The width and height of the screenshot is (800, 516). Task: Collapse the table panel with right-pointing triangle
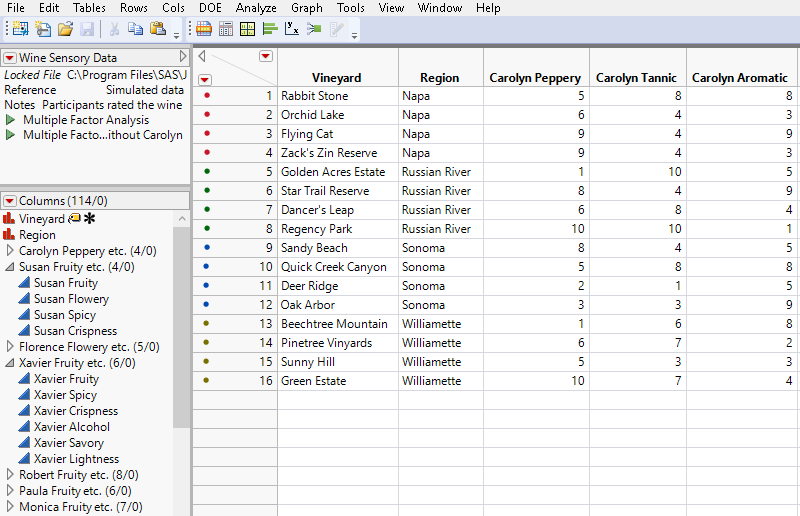click(x=183, y=57)
